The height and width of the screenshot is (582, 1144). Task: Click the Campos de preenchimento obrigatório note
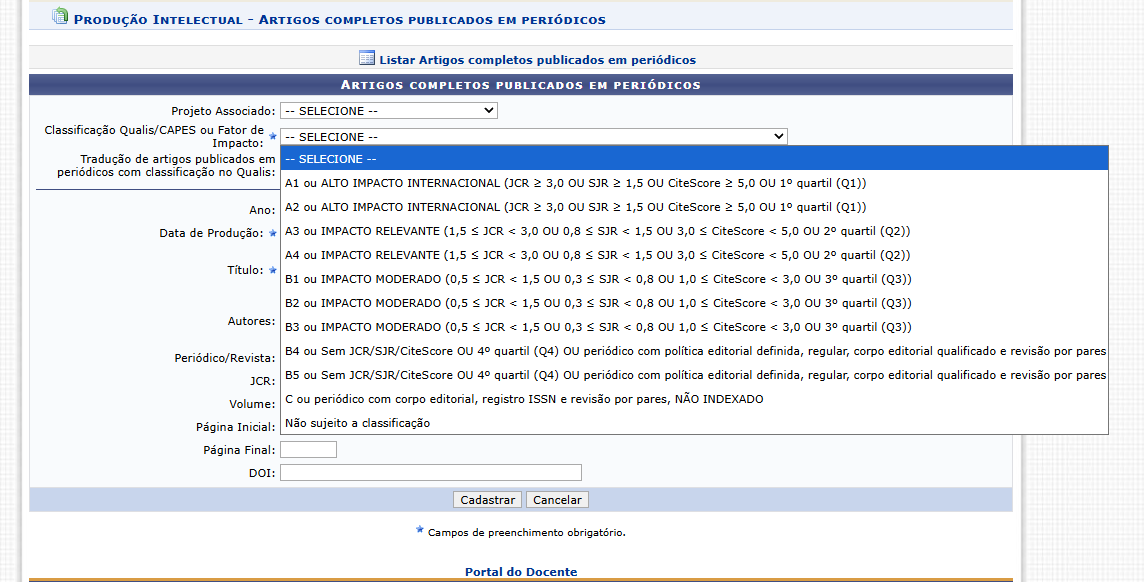coord(527,532)
